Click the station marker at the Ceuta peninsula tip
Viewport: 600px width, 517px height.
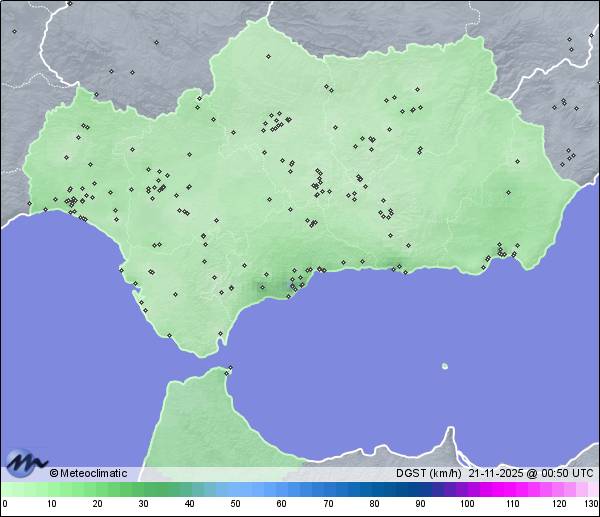[x=230, y=368]
